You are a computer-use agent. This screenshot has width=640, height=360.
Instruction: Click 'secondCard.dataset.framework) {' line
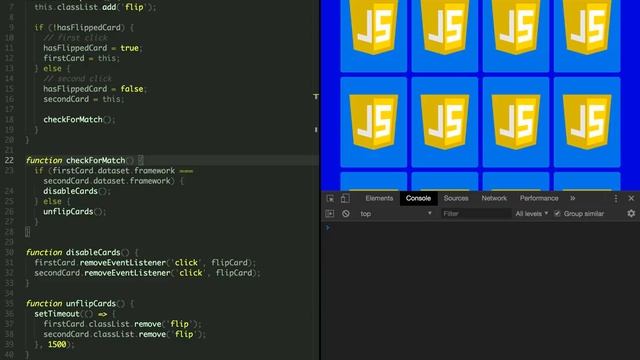pyautogui.click(x=113, y=181)
